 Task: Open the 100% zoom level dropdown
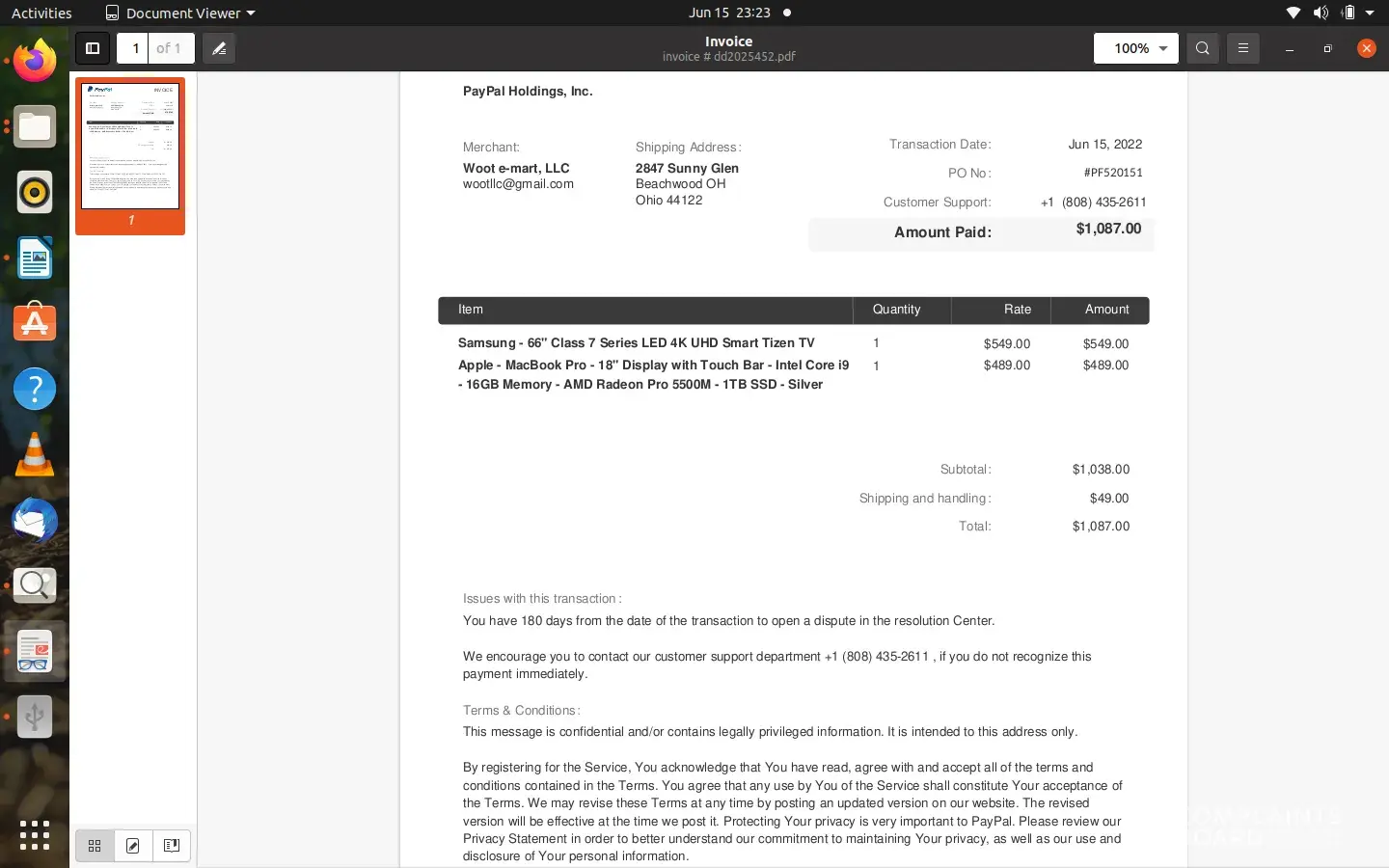pos(1135,48)
